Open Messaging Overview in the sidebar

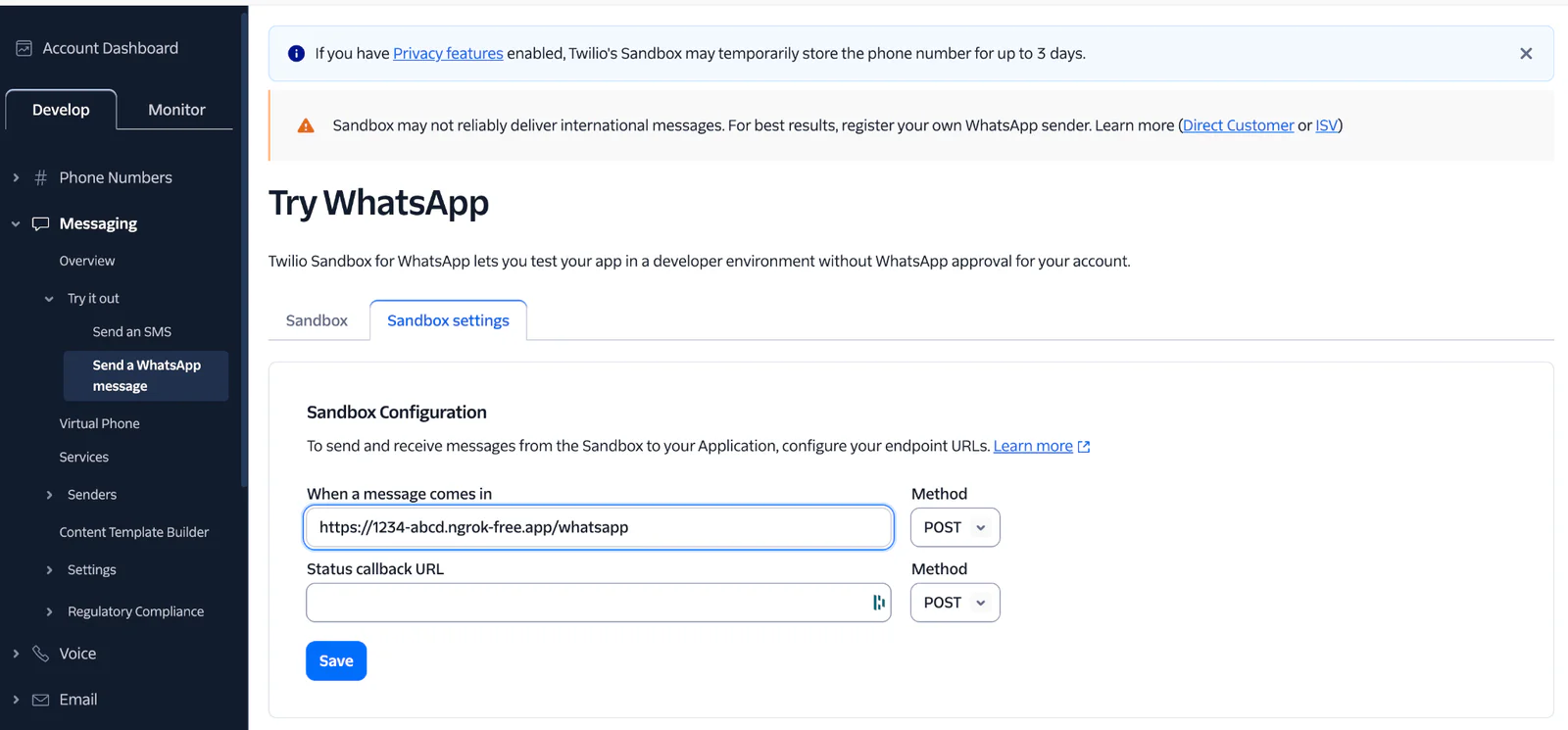[86, 261]
